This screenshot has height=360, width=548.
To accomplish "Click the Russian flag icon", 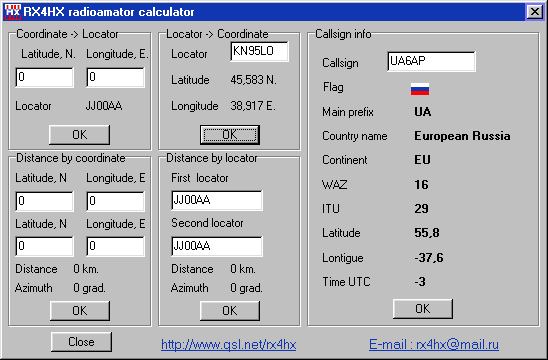I will pyautogui.click(x=420, y=89).
